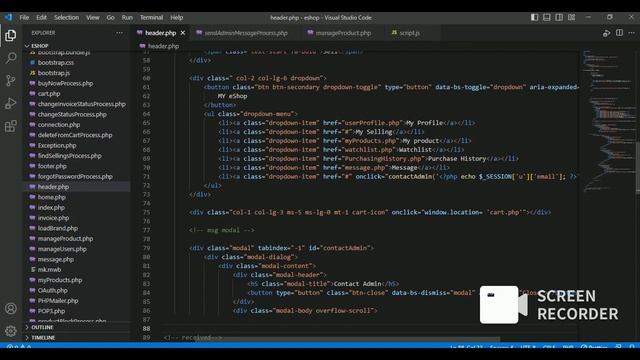Image resolution: width=640 pixels, height=360 pixels.
Task: Open Explorer more actions ellipsis
Action: point(119,33)
